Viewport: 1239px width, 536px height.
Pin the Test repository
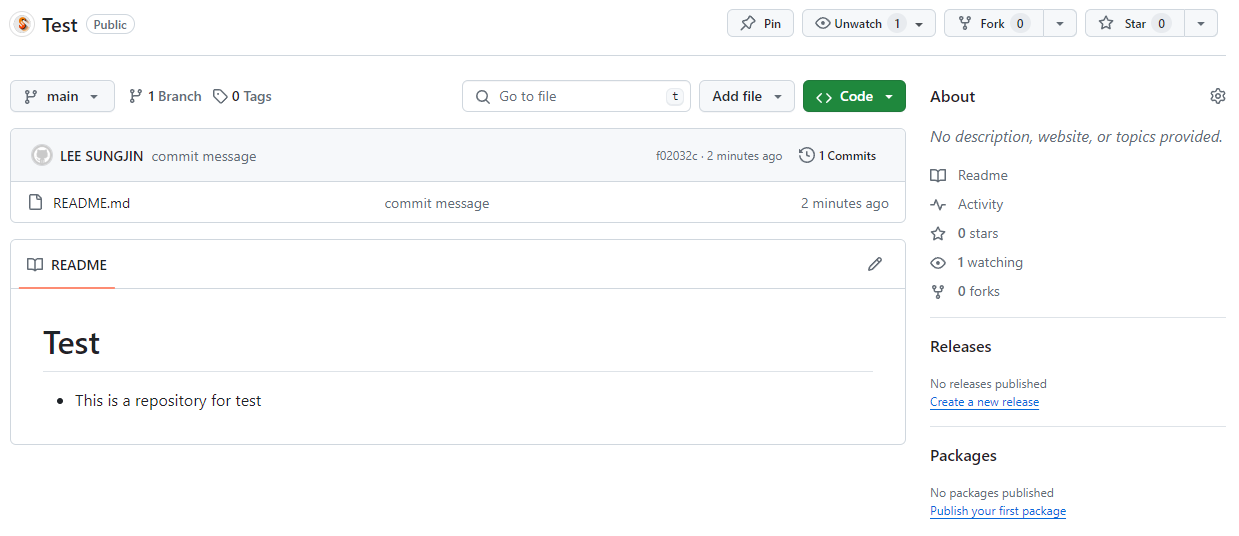(760, 23)
